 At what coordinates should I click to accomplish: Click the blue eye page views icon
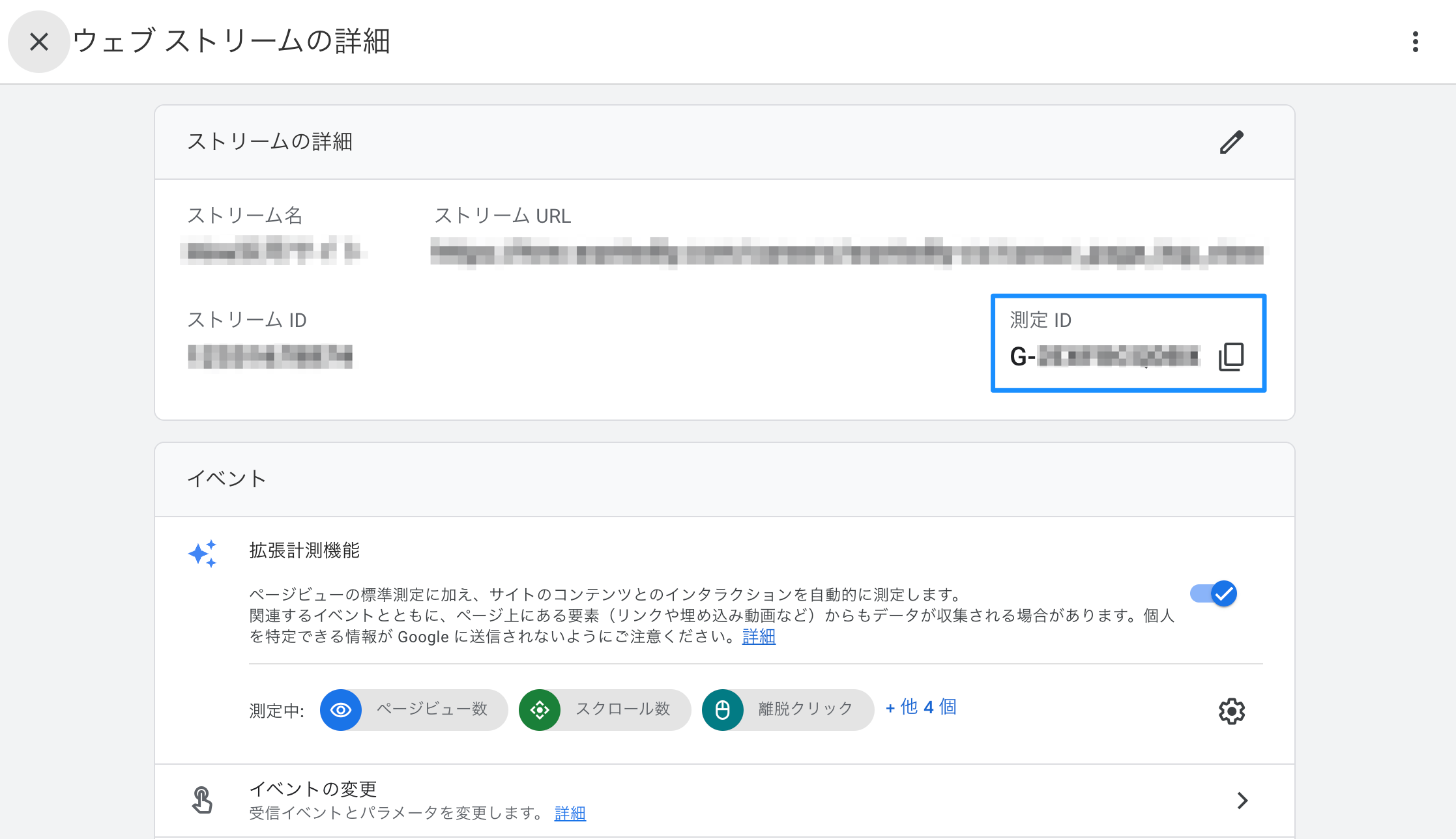coord(341,709)
